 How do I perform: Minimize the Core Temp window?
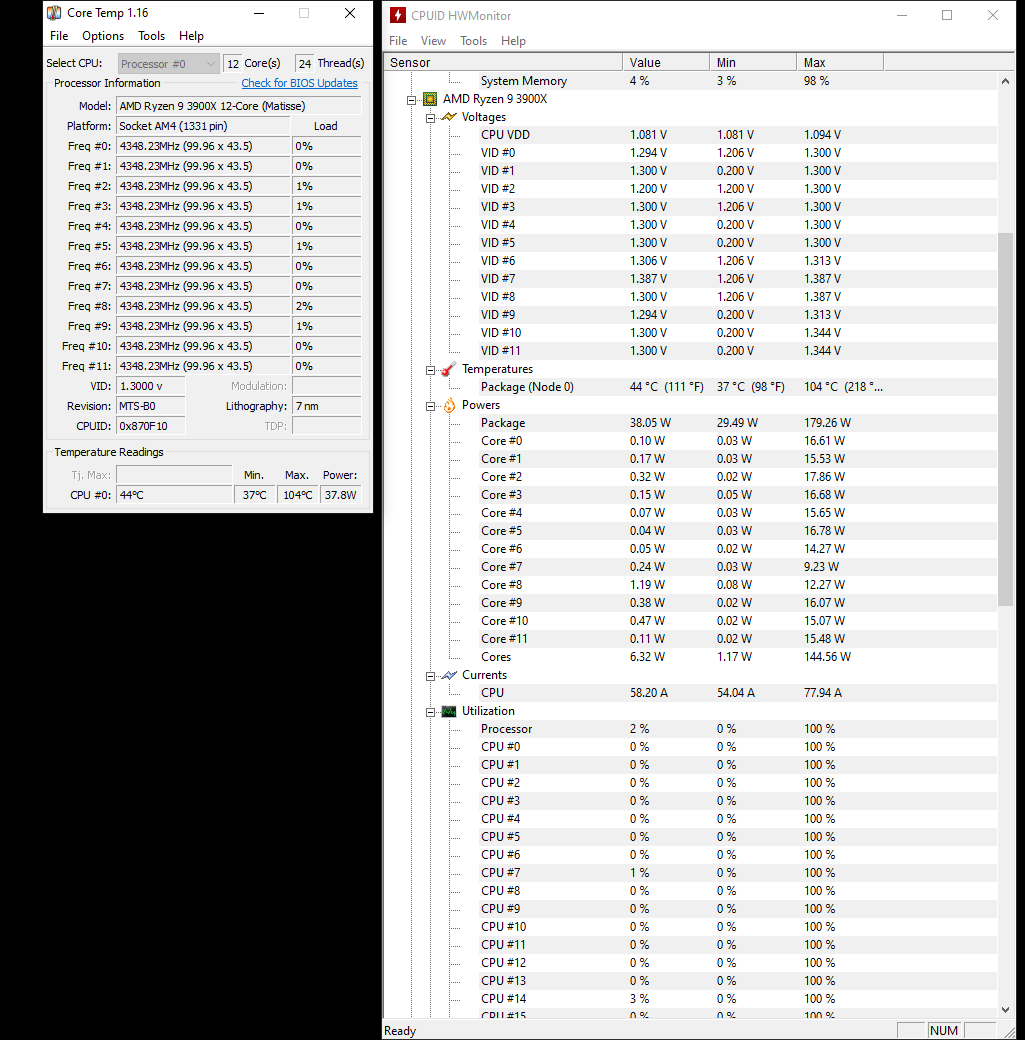[x=259, y=13]
